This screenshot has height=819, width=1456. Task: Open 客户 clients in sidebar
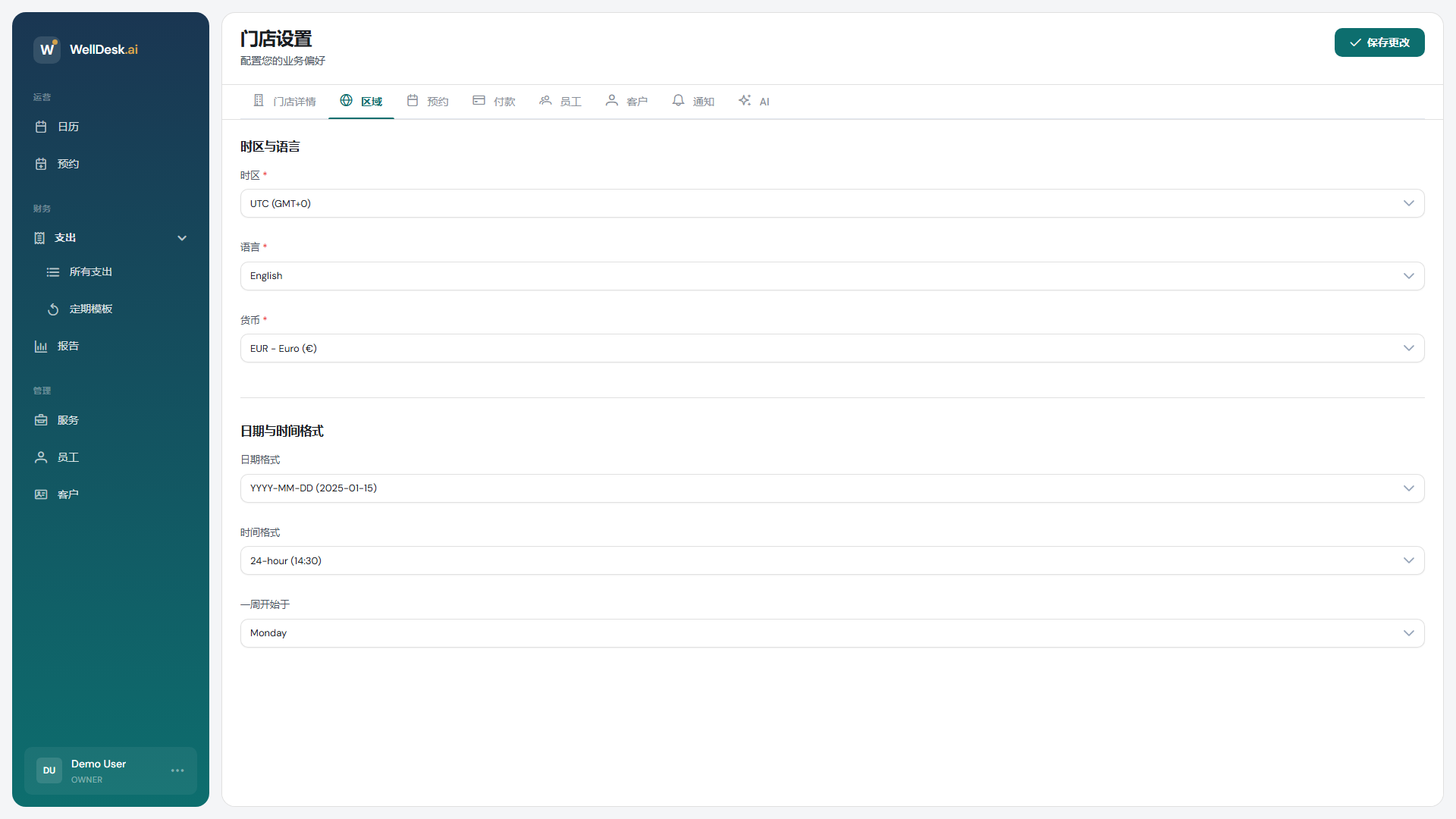pyautogui.click(x=67, y=494)
